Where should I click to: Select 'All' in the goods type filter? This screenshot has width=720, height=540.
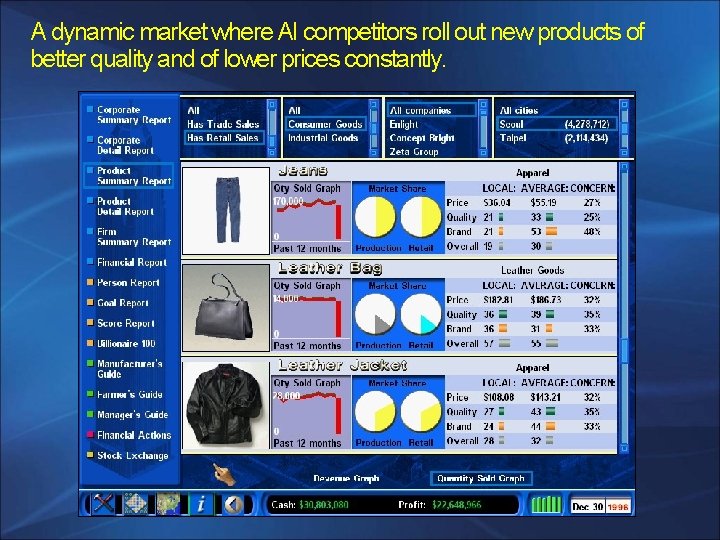pyautogui.click(x=294, y=111)
